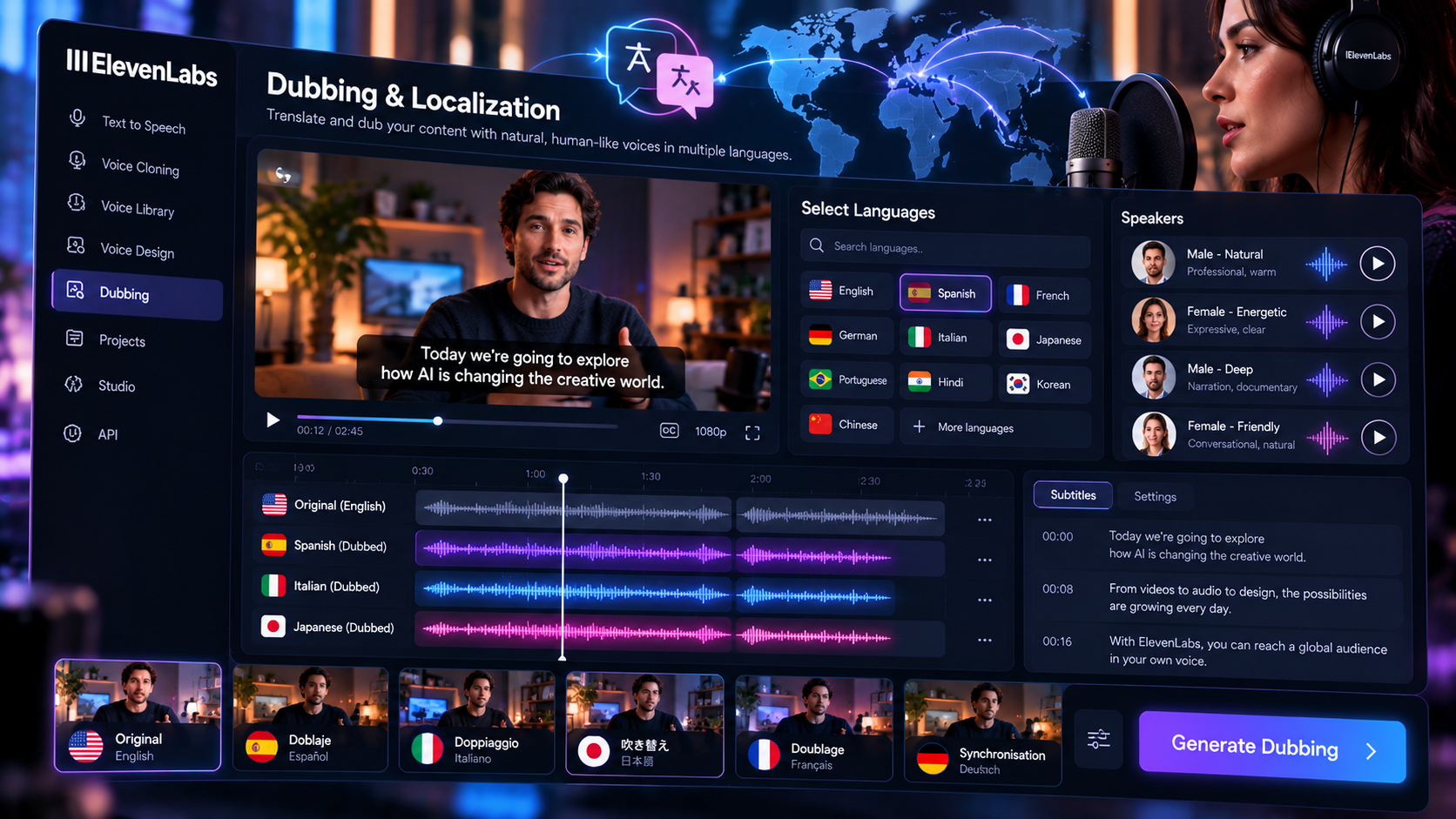Switch to the Settings tab

1155,496
